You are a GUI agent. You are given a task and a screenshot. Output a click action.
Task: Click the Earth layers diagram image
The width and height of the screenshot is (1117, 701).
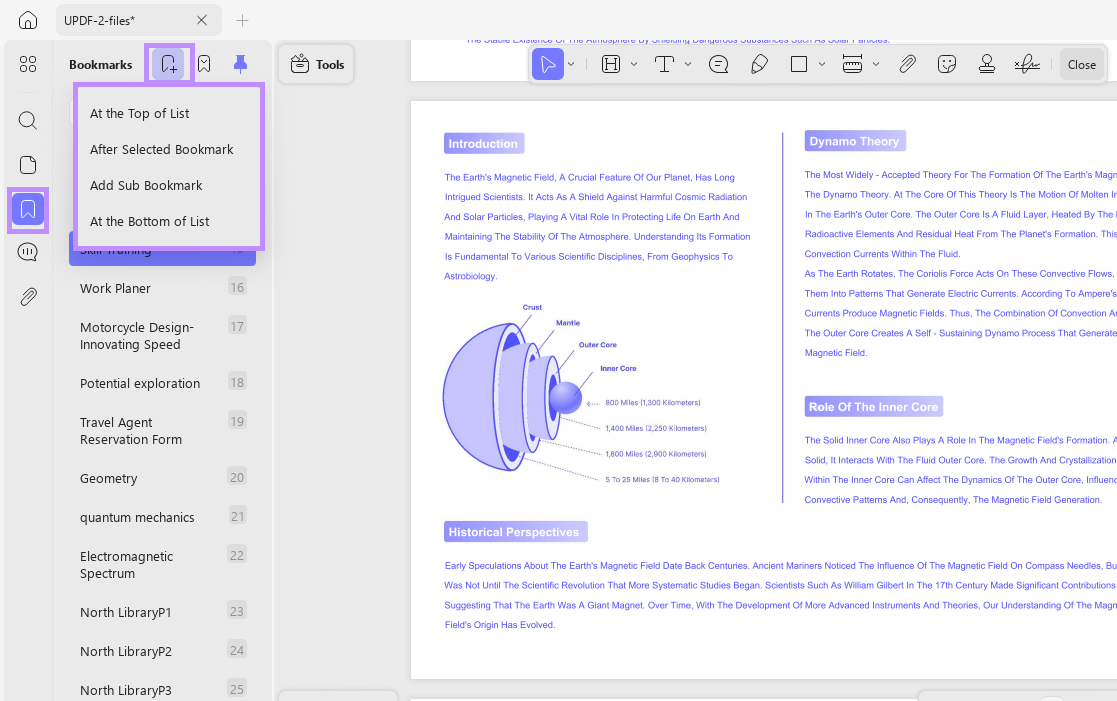tap(581, 395)
